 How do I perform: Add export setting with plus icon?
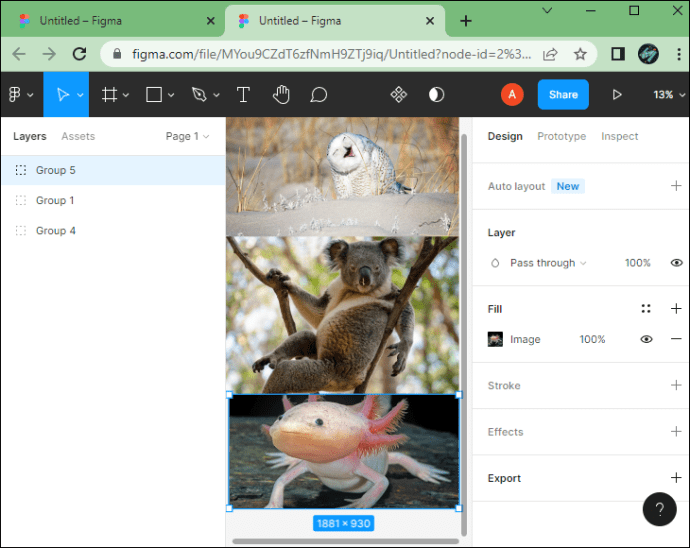tap(676, 478)
